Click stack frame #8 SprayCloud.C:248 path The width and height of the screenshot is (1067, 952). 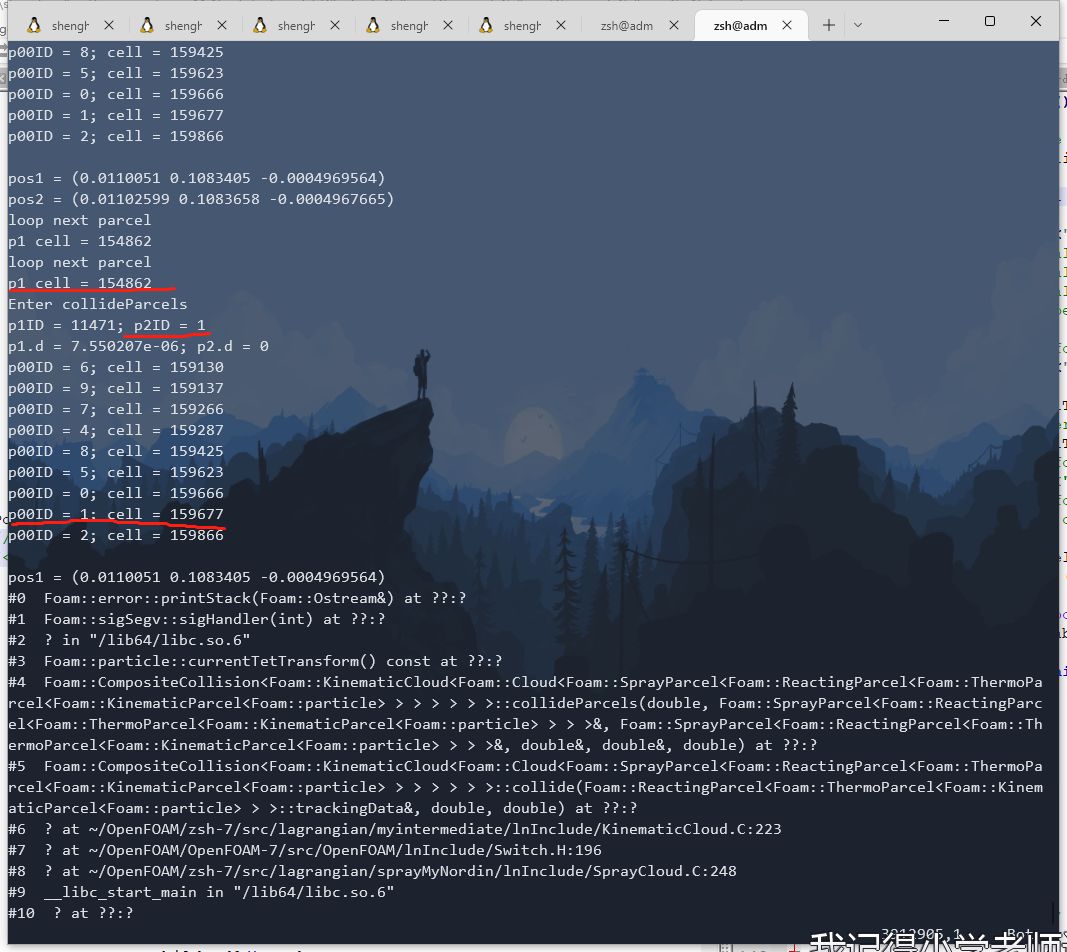[x=372, y=872]
